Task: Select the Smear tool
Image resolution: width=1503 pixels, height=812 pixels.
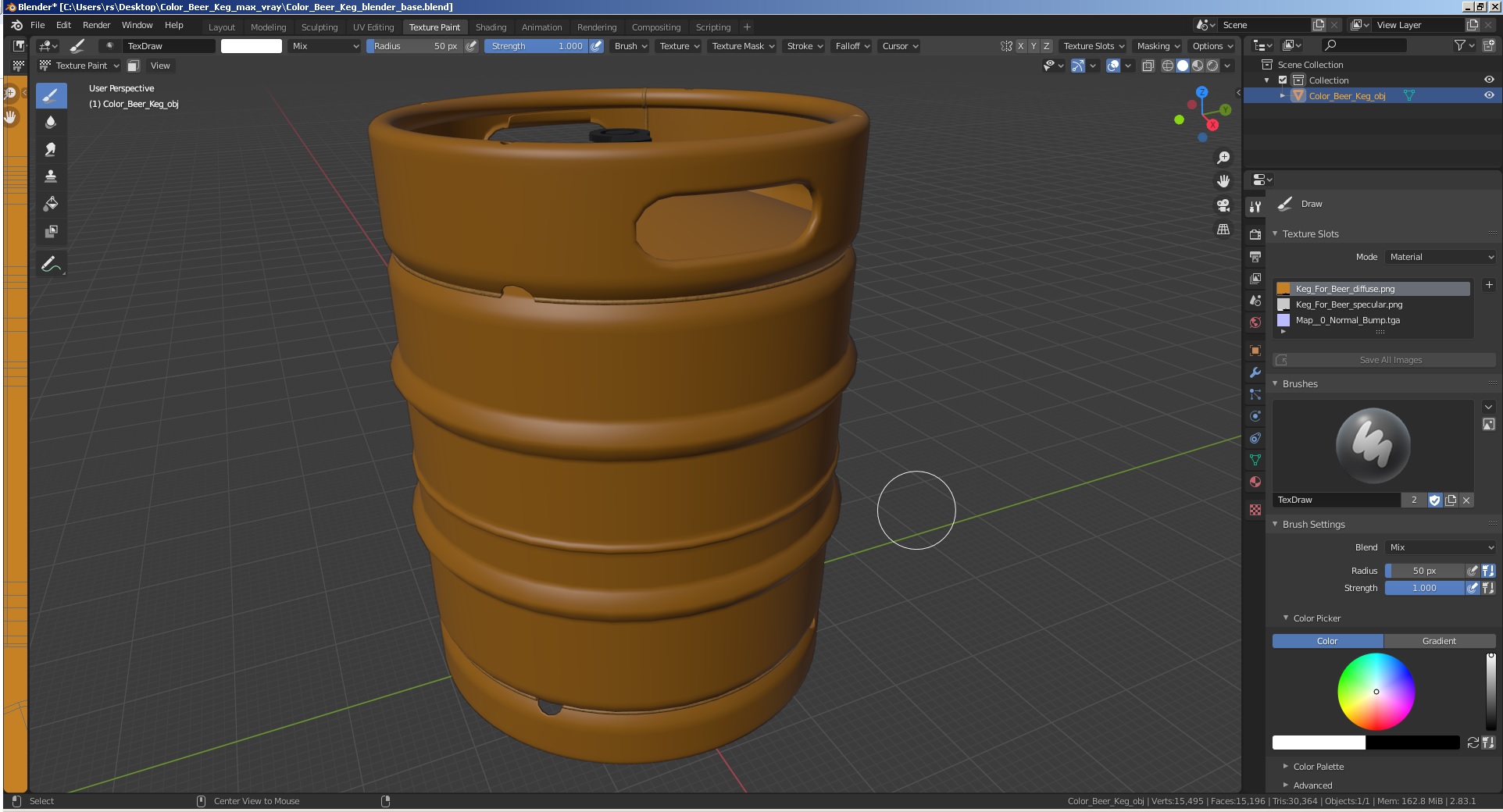Action: coord(51,149)
